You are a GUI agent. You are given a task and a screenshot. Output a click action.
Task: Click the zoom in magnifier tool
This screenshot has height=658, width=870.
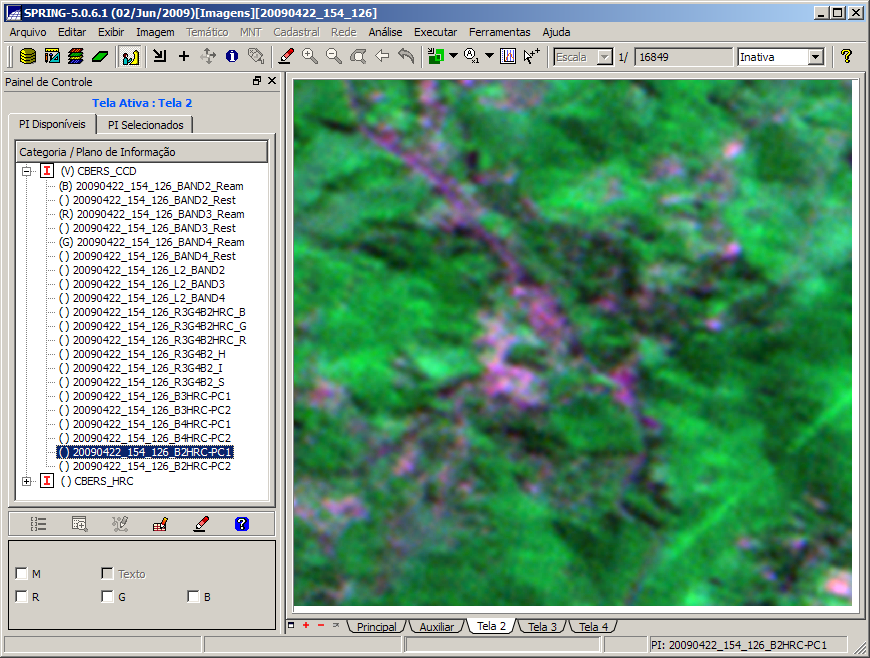tap(310, 56)
